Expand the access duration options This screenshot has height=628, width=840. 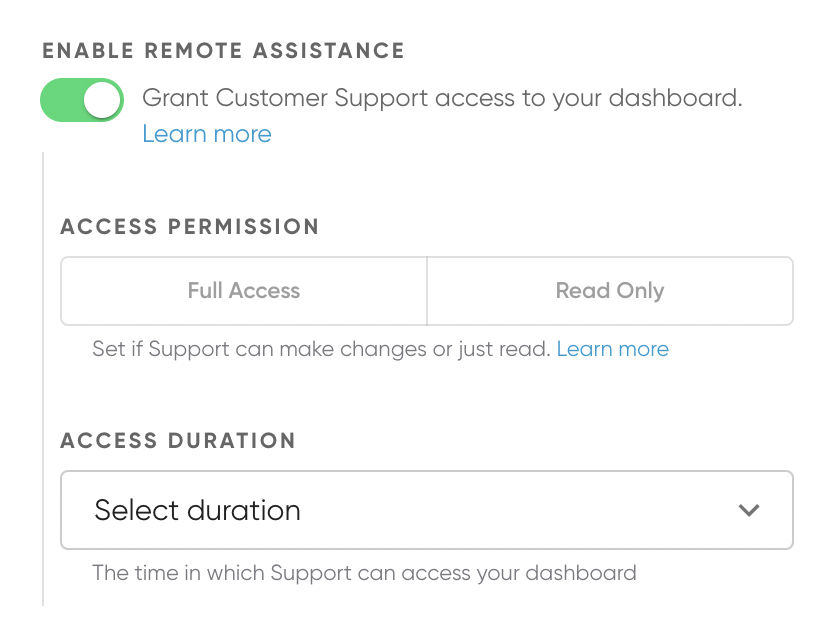427,510
